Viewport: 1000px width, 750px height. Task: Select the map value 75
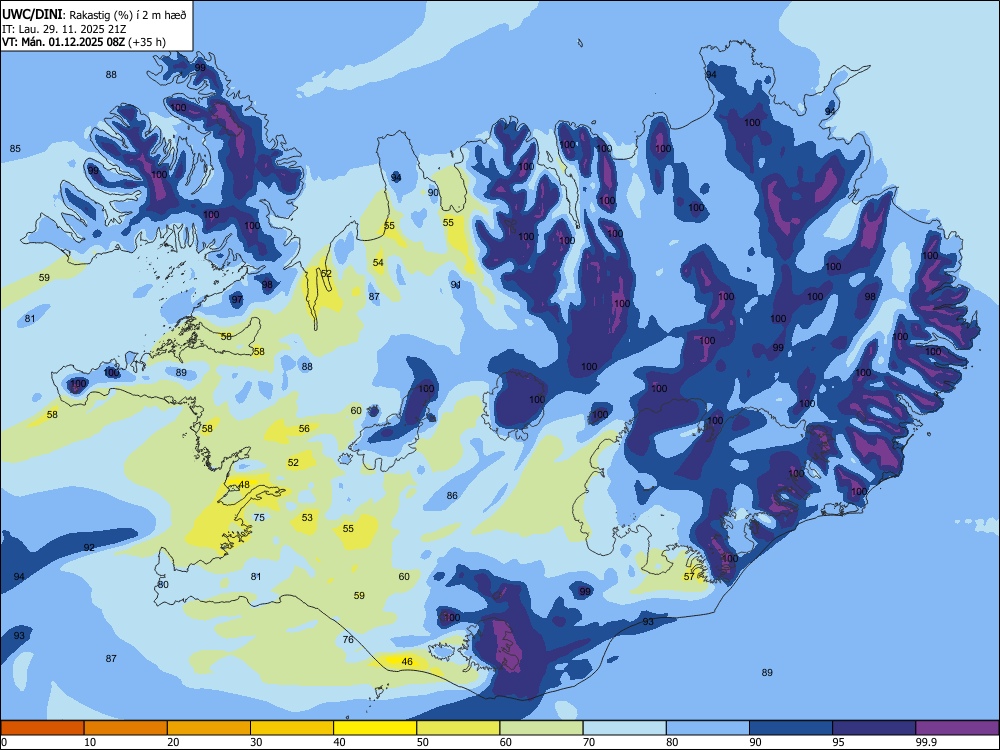tap(259, 517)
